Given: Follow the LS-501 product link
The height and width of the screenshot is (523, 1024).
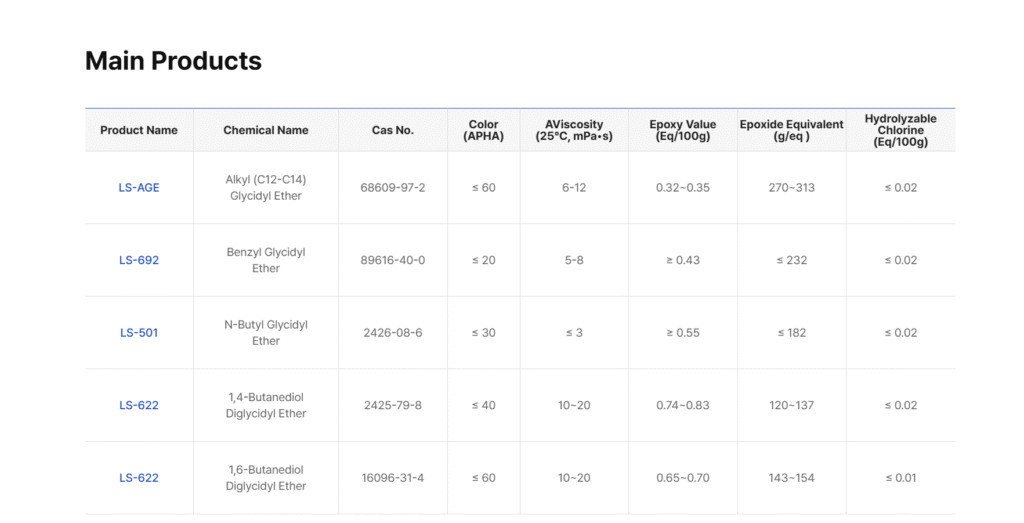Looking at the screenshot, I should [139, 333].
